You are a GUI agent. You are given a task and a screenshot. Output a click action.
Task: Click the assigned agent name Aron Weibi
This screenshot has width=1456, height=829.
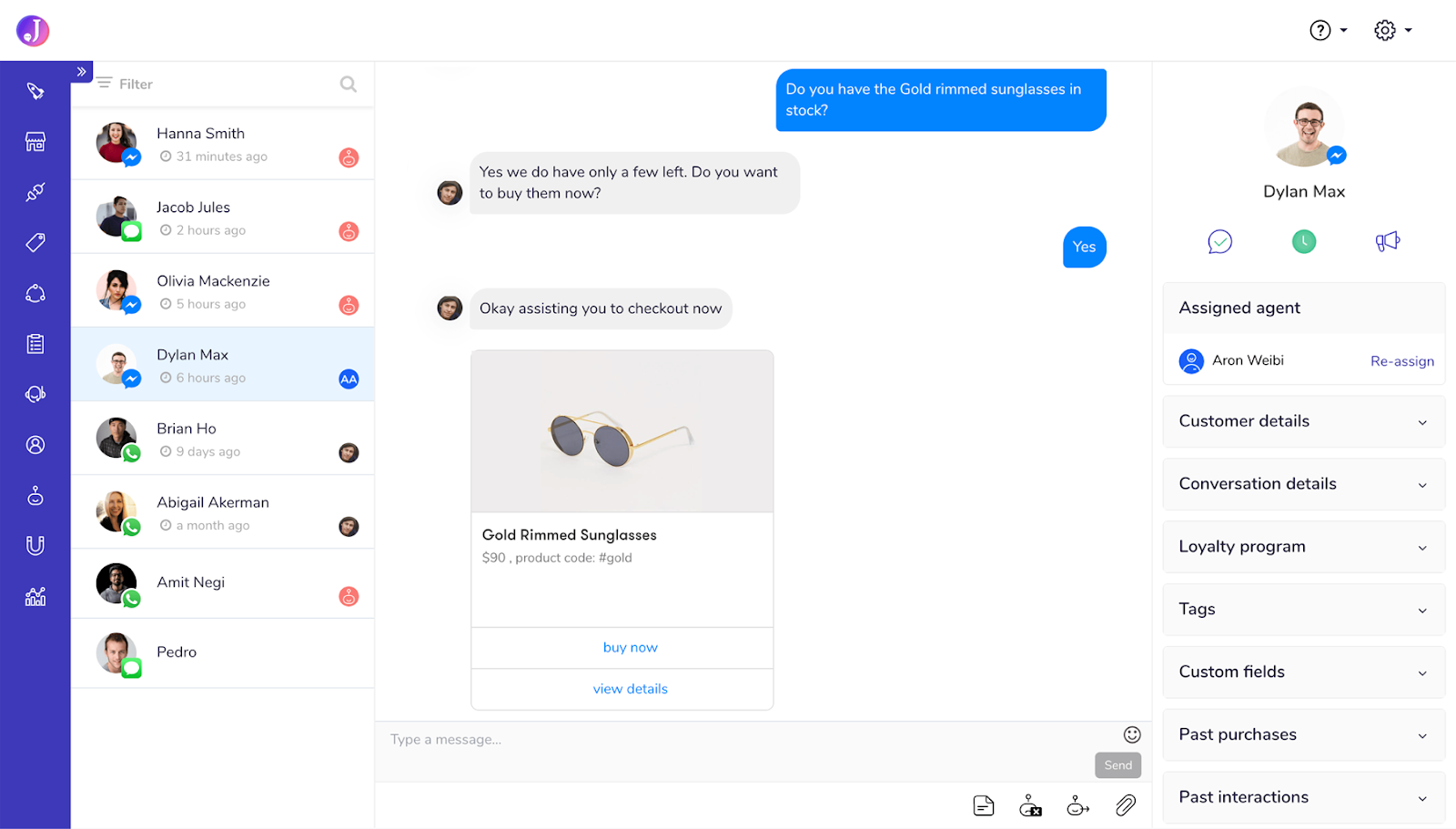(x=1248, y=360)
